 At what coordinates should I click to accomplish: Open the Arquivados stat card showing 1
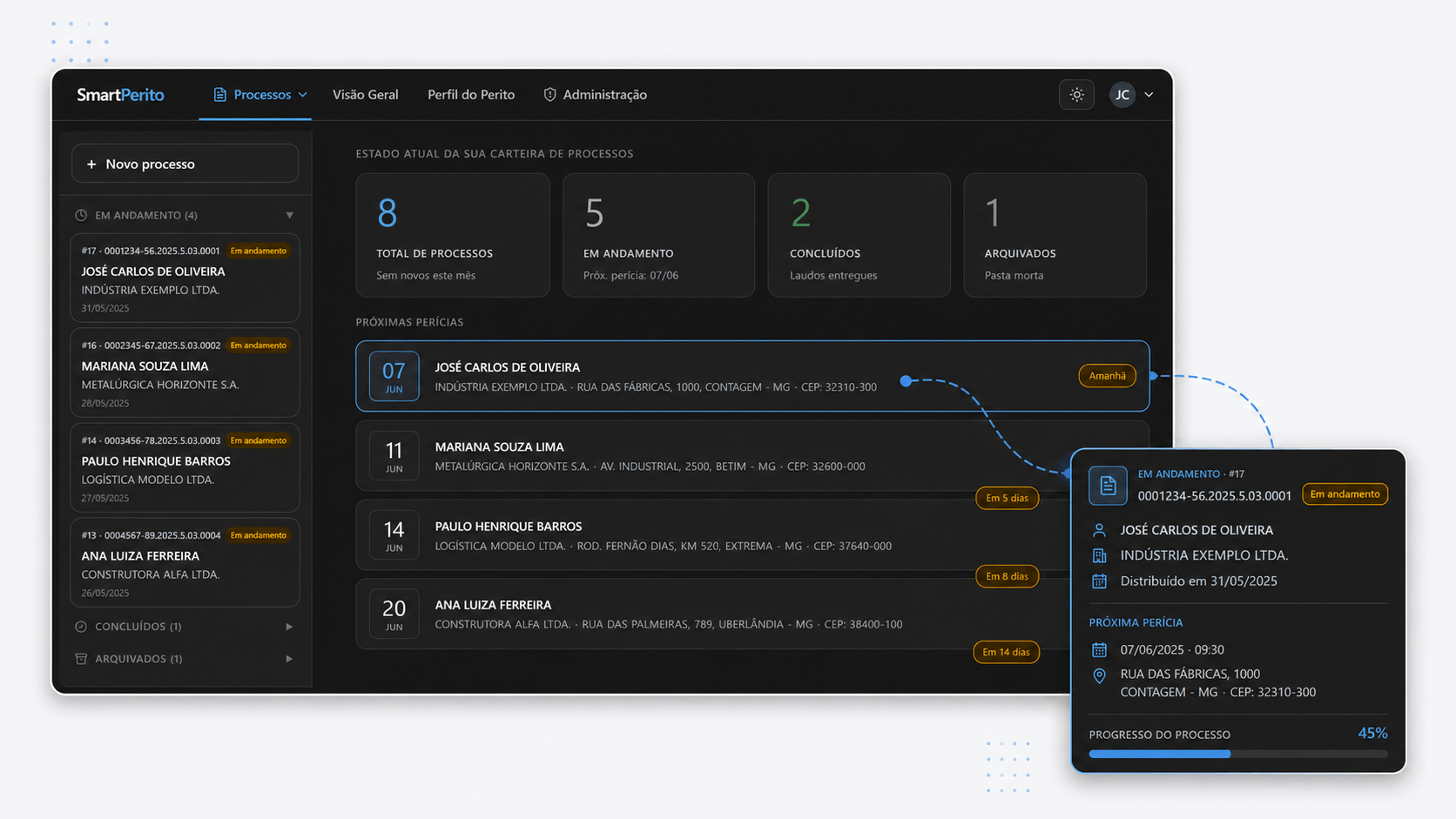coord(1055,235)
